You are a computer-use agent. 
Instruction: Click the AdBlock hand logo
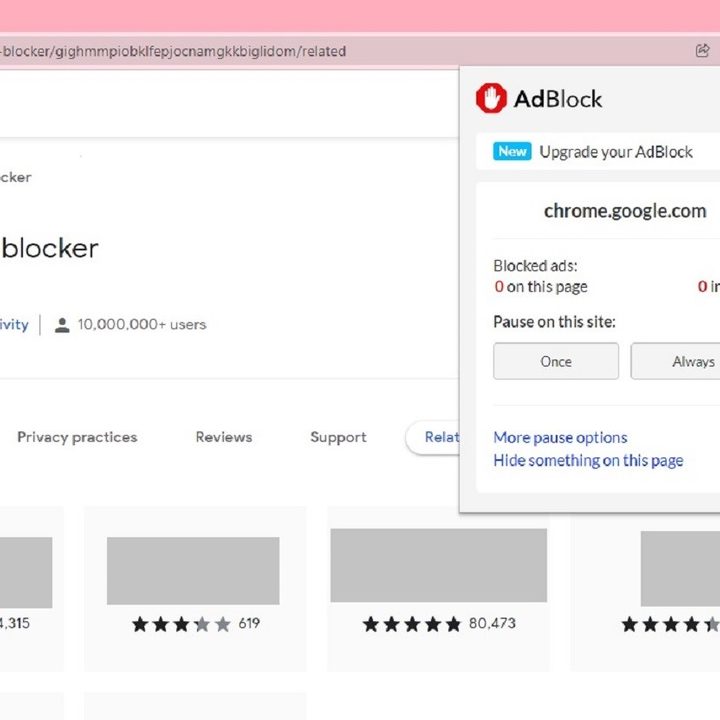491,98
